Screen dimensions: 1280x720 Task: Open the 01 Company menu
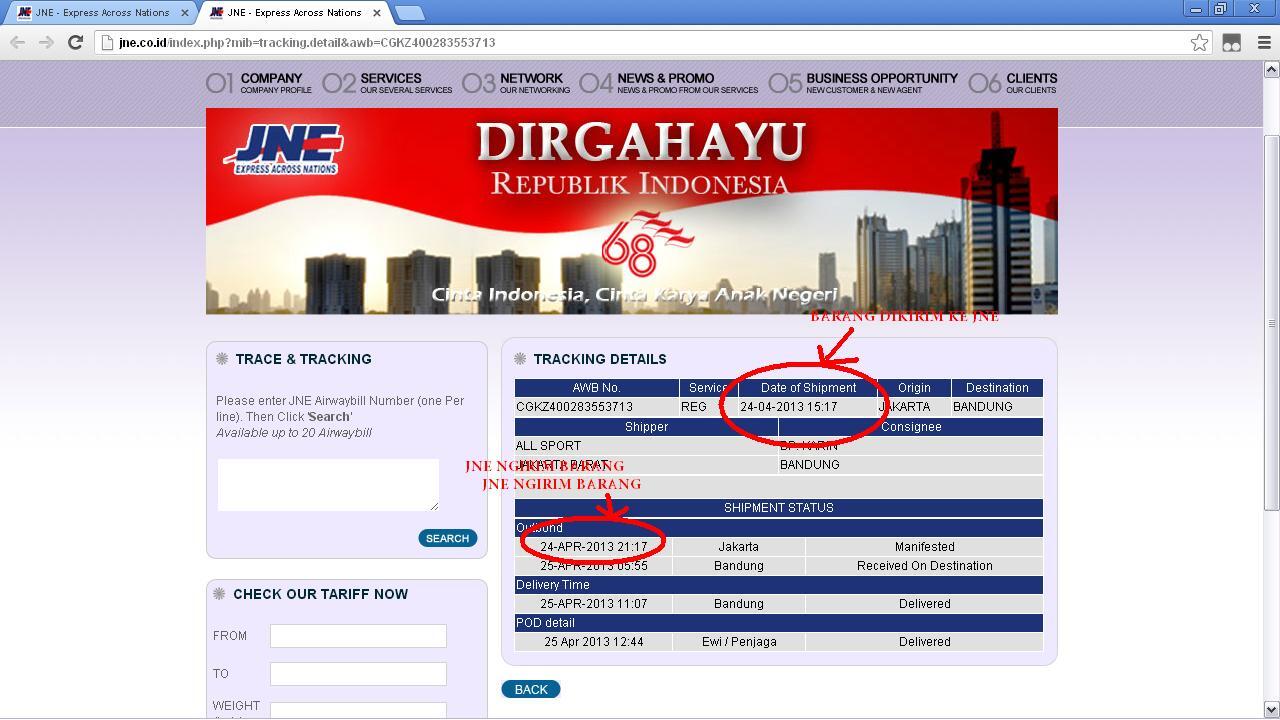259,83
